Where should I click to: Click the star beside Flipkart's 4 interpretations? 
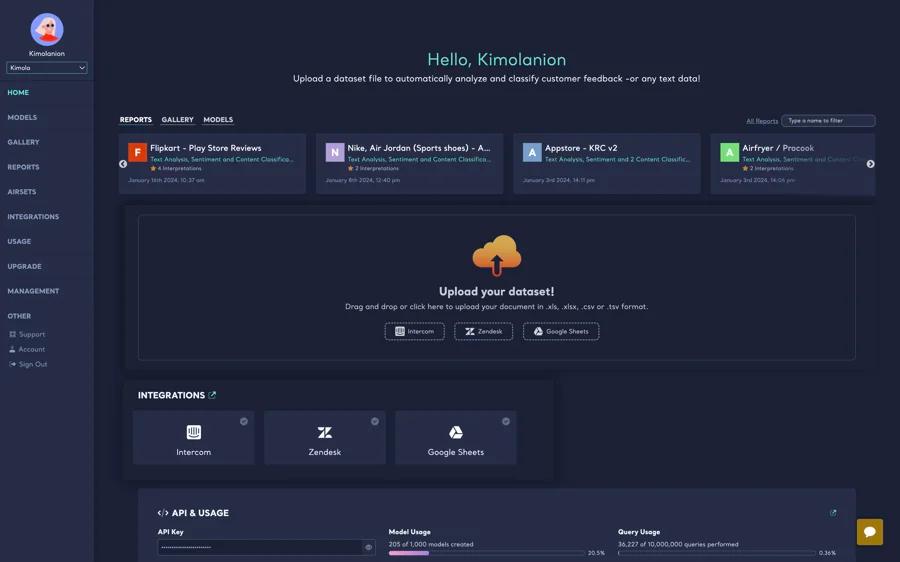click(x=153, y=169)
